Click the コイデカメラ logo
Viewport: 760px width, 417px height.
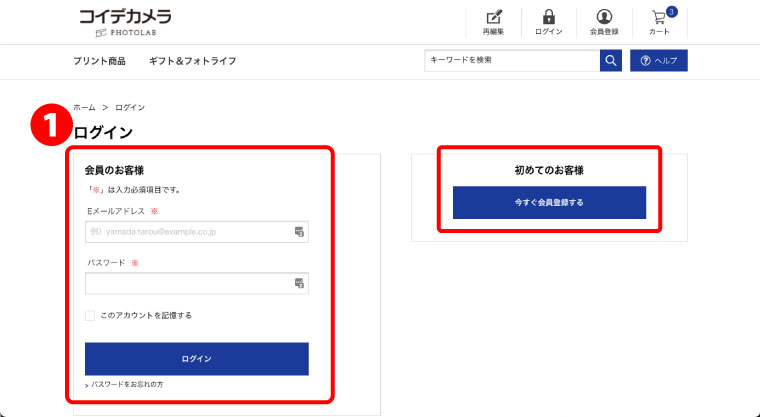[x=125, y=21]
